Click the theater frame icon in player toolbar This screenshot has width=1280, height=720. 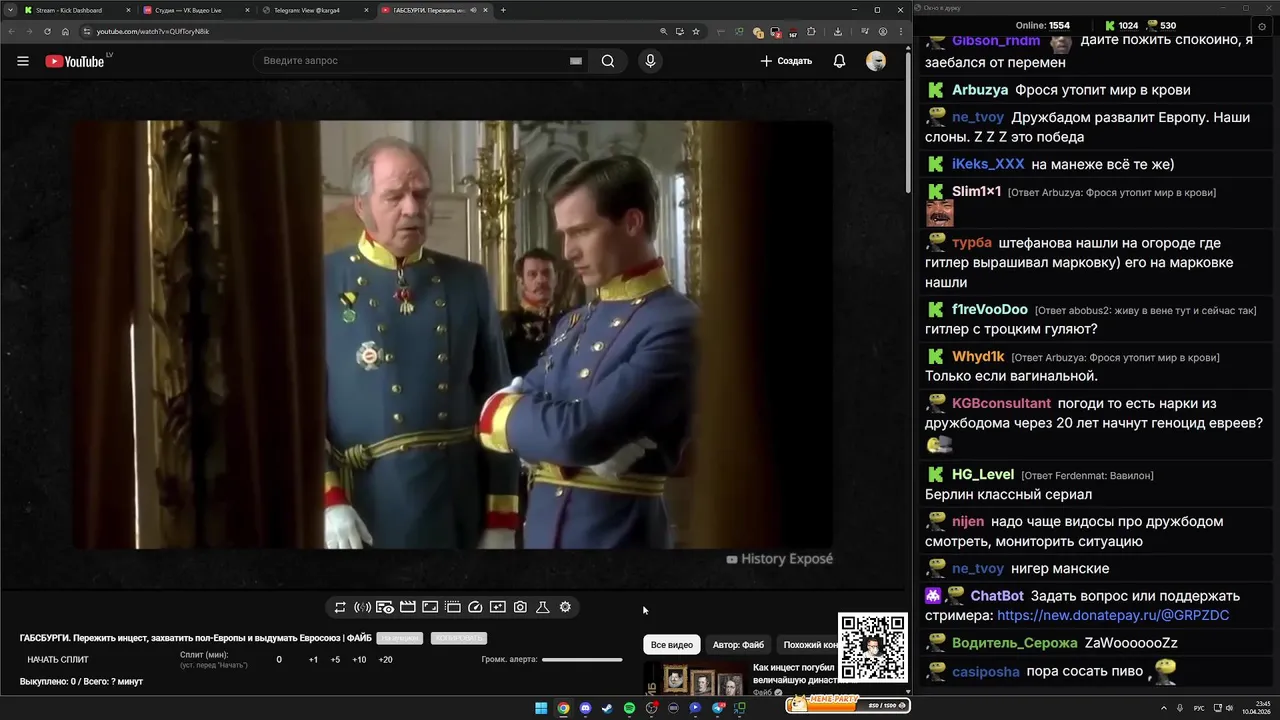point(430,607)
